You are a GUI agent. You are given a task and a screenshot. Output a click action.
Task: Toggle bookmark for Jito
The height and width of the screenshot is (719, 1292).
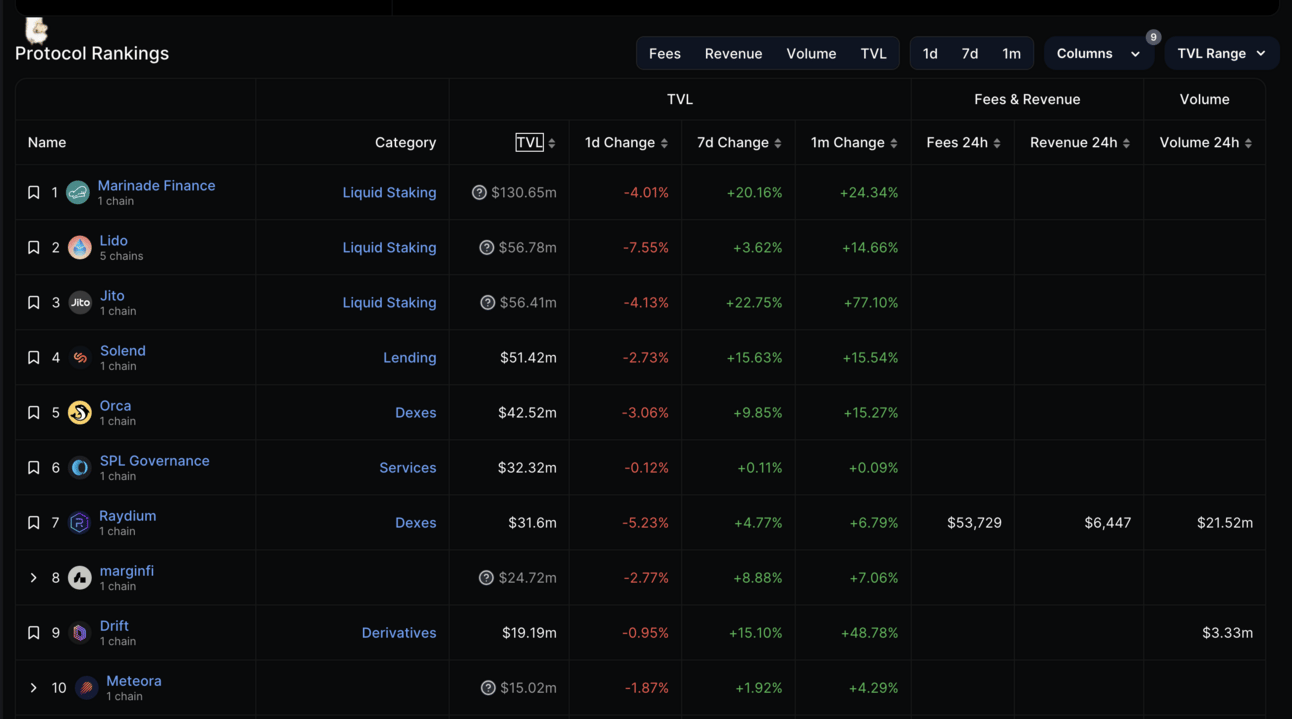click(x=34, y=302)
